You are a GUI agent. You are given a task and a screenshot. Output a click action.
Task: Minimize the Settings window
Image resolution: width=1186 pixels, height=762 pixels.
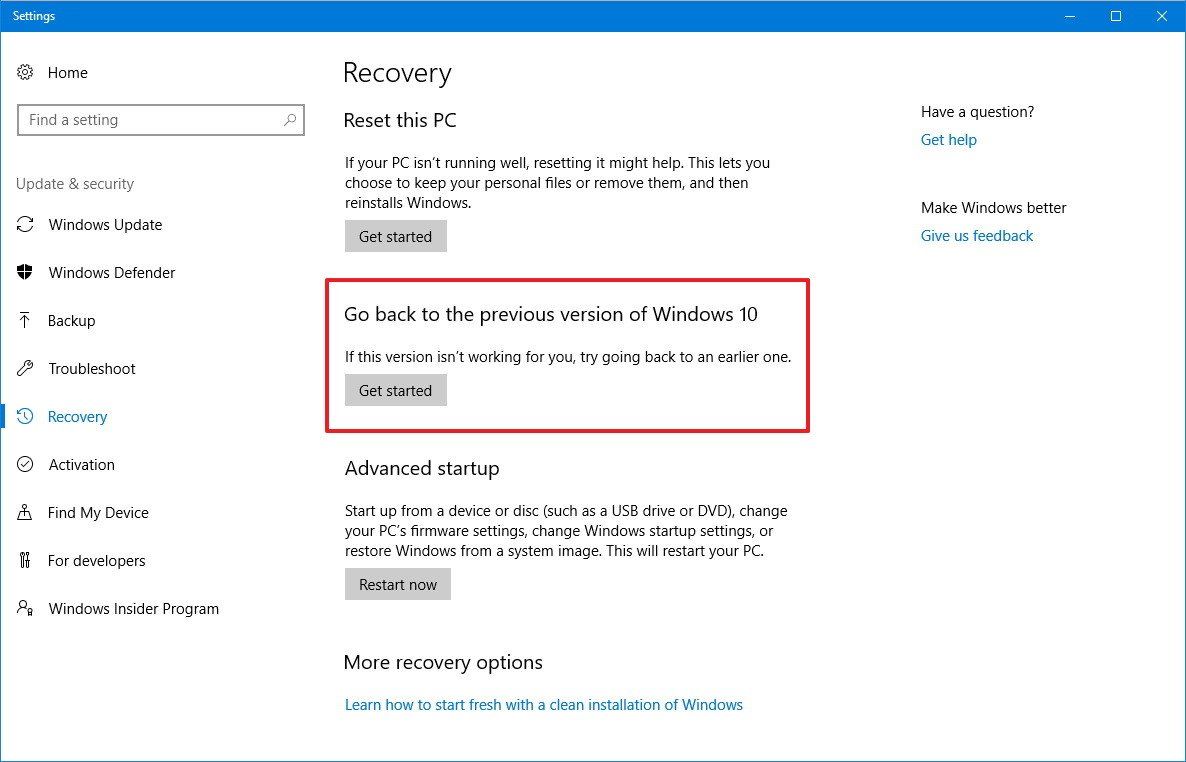[1070, 16]
